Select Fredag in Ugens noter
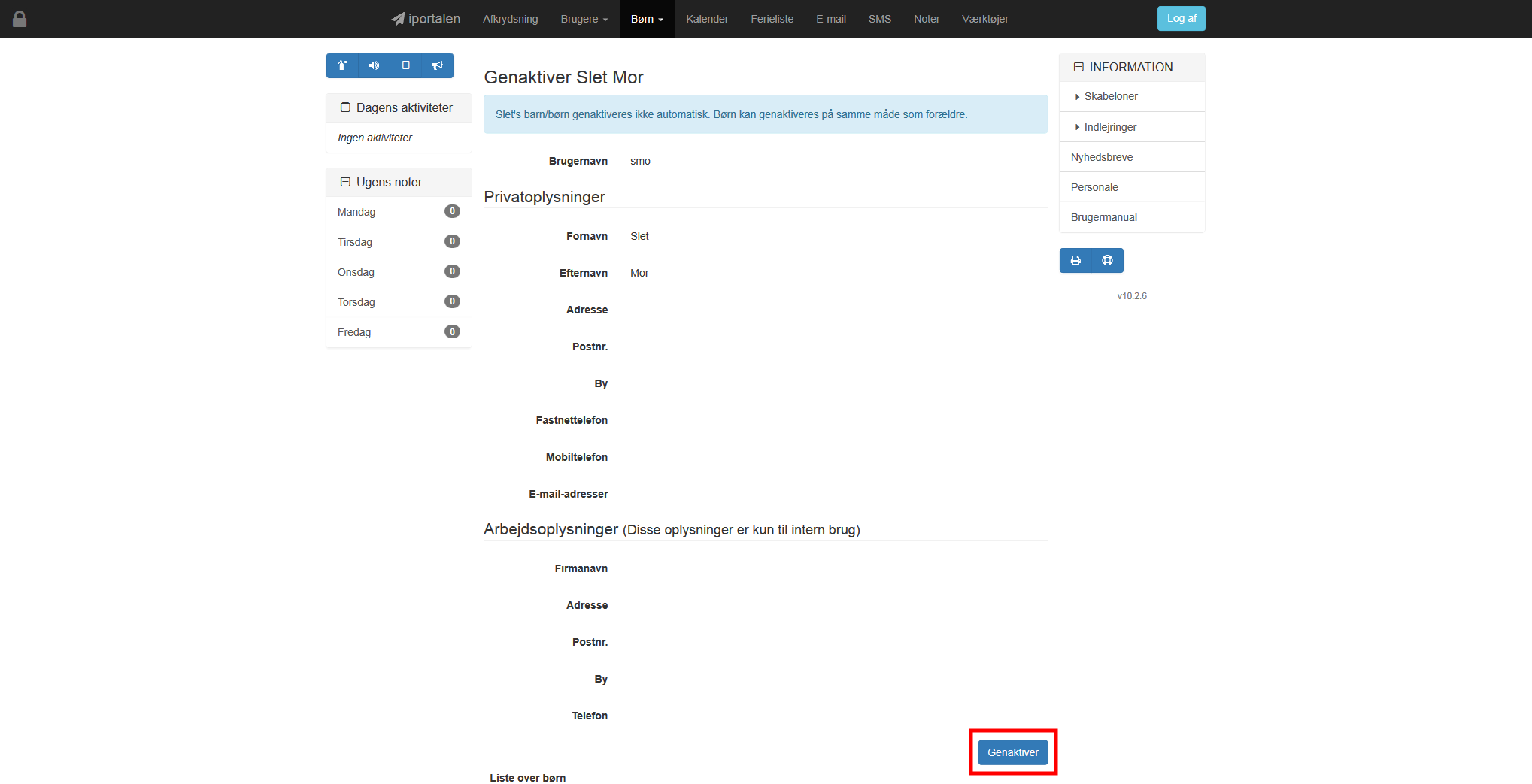This screenshot has width=1532, height=784. point(399,332)
